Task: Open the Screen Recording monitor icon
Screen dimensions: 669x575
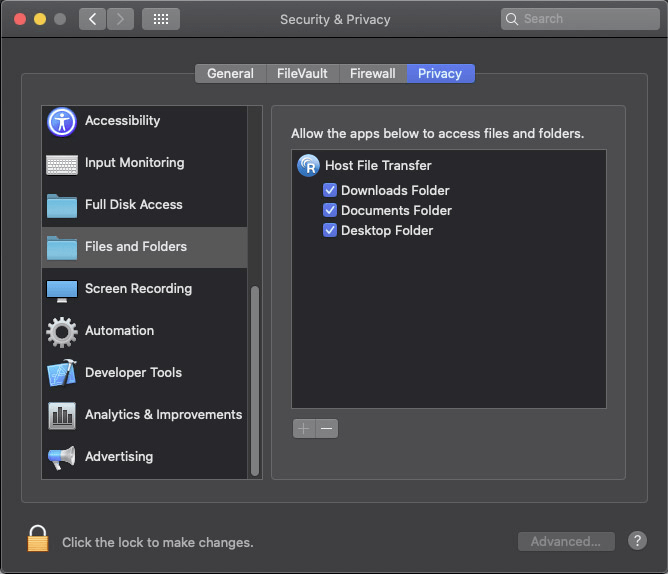Action: tap(62, 290)
